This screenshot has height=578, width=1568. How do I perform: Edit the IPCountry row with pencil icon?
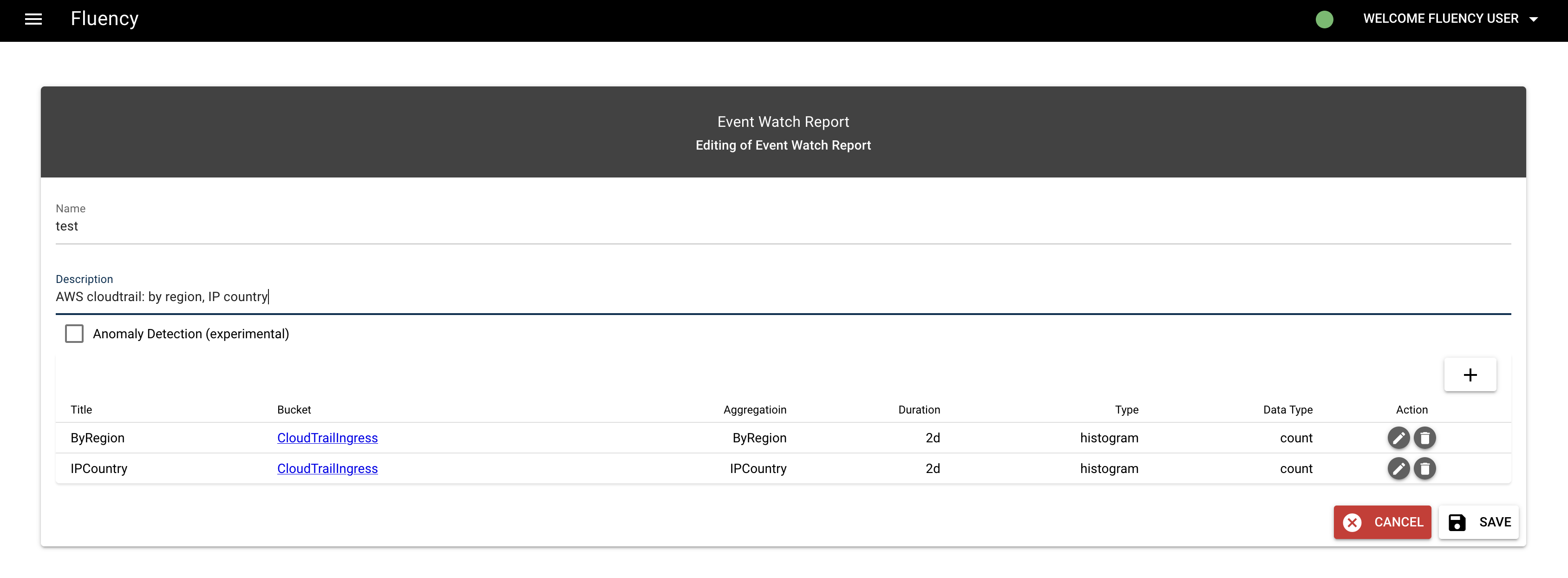1398,468
